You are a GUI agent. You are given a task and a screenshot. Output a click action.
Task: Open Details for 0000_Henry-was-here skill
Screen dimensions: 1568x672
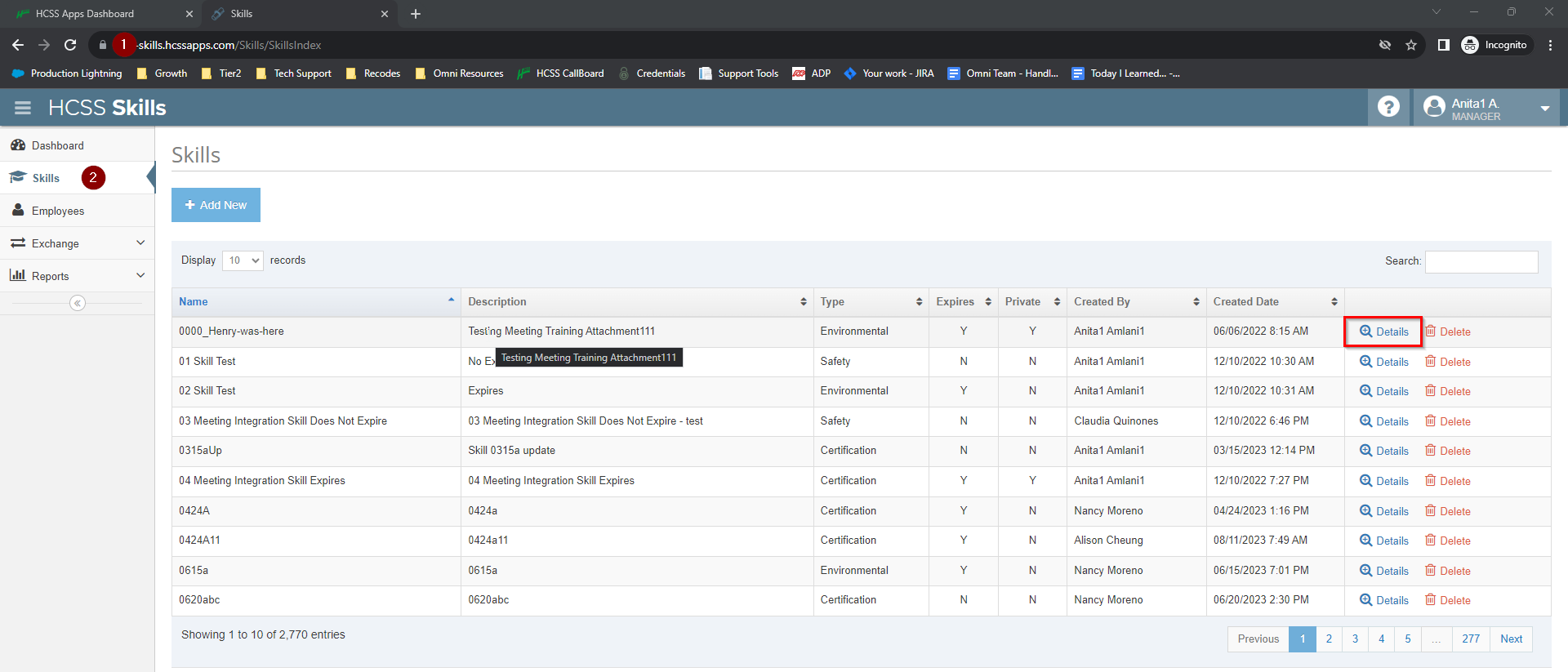(1384, 332)
